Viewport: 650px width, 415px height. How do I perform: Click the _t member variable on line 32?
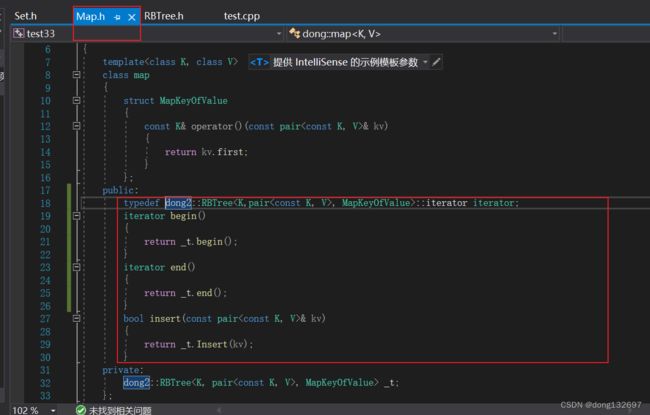[x=390, y=383]
